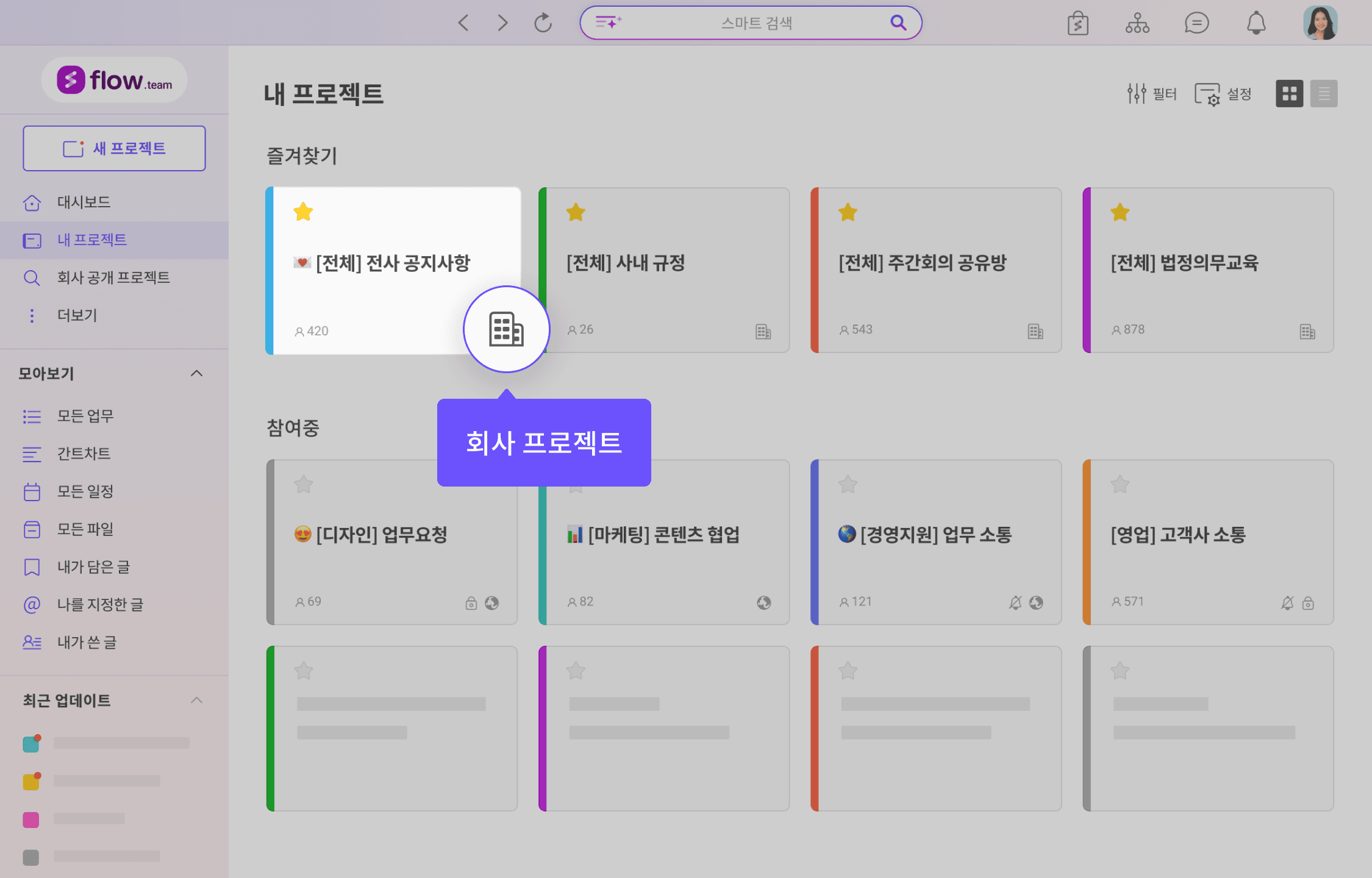
Task: Click the pink recent update color square
Action: point(31,819)
